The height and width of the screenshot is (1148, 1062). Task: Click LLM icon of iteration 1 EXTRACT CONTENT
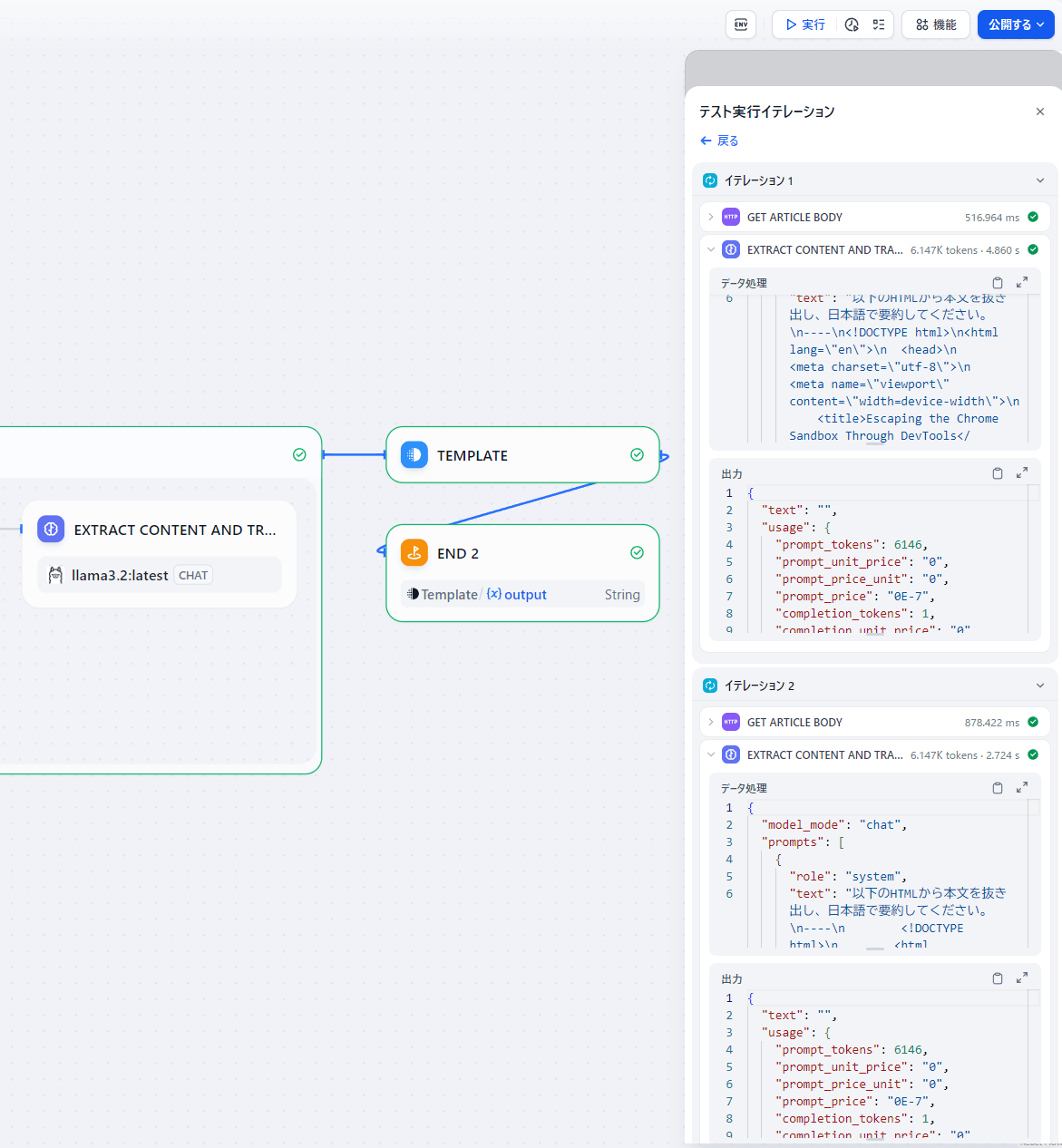(731, 249)
